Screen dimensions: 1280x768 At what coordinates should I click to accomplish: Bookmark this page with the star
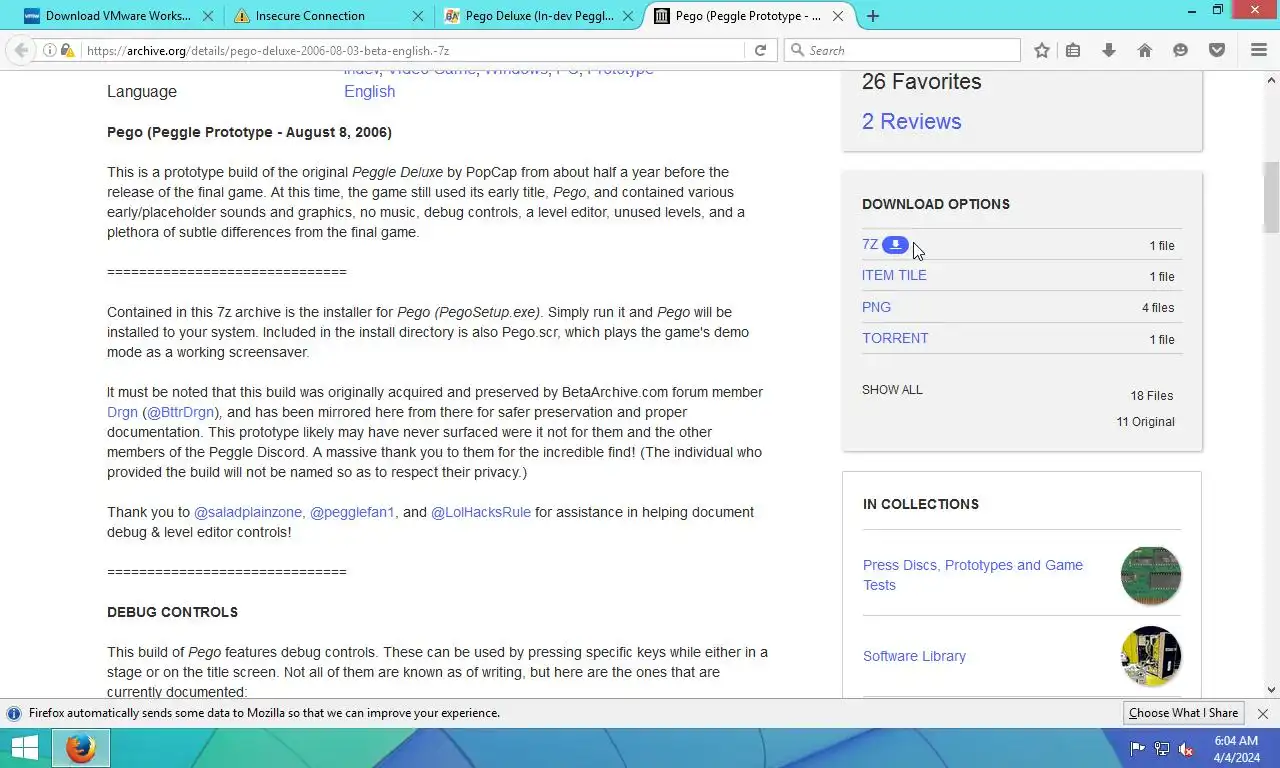tap(1042, 50)
